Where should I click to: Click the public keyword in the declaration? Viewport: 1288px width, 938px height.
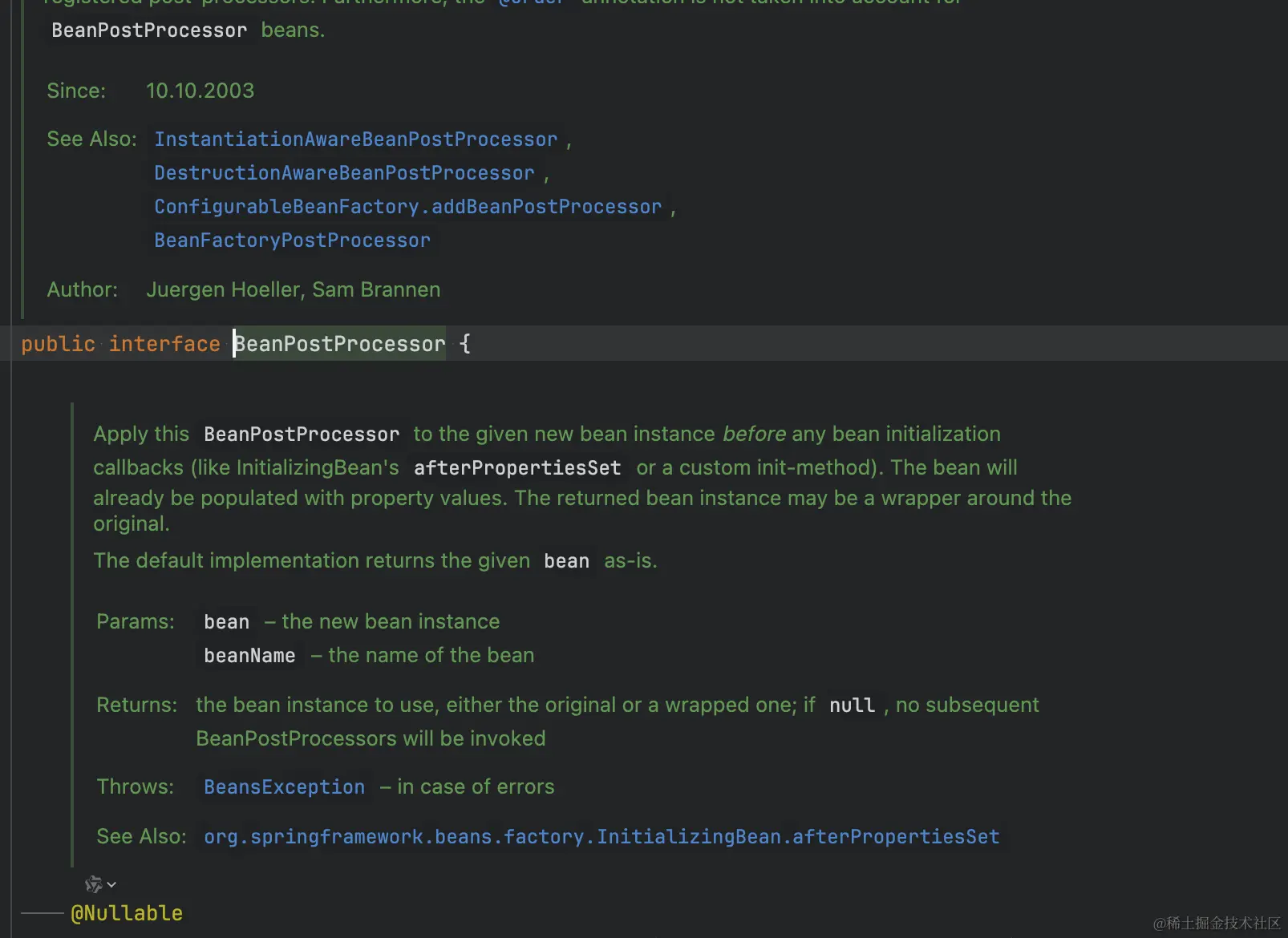(58, 344)
